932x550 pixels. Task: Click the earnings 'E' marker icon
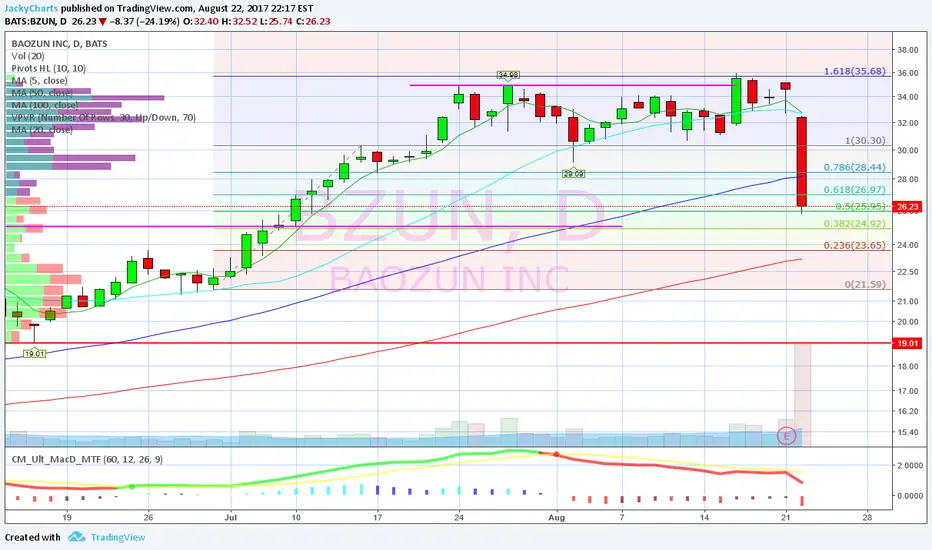tap(786, 436)
